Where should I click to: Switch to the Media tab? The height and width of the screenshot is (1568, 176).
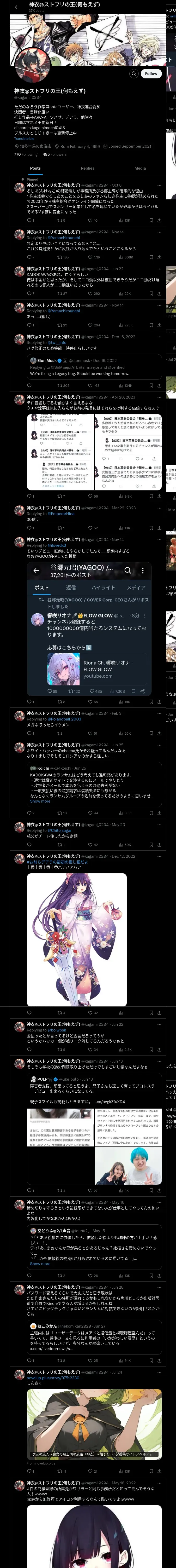tap(140, 168)
